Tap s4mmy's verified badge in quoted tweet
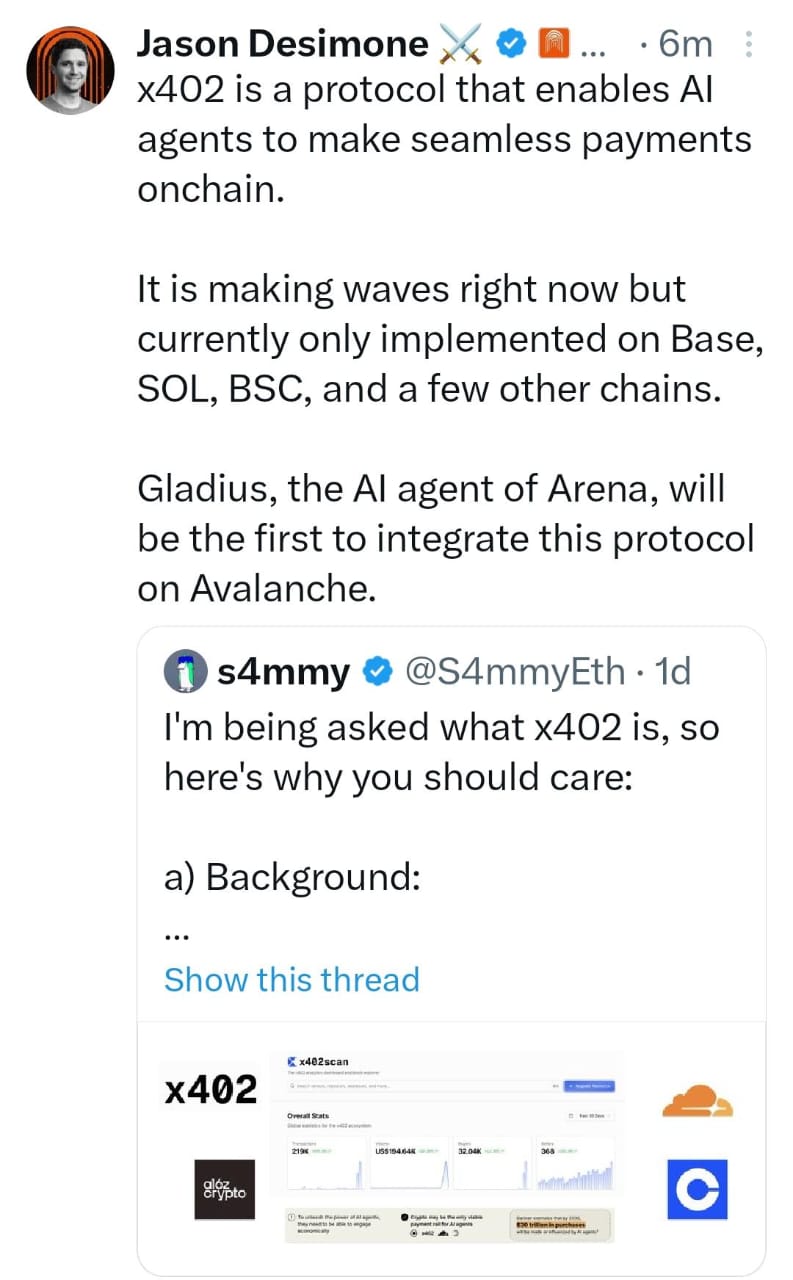 [x=376, y=673]
